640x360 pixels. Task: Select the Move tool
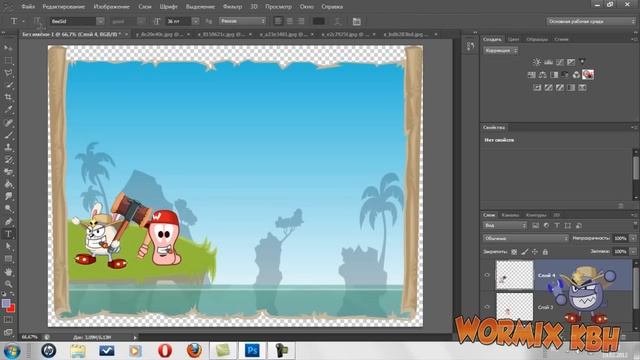[x=8, y=48]
